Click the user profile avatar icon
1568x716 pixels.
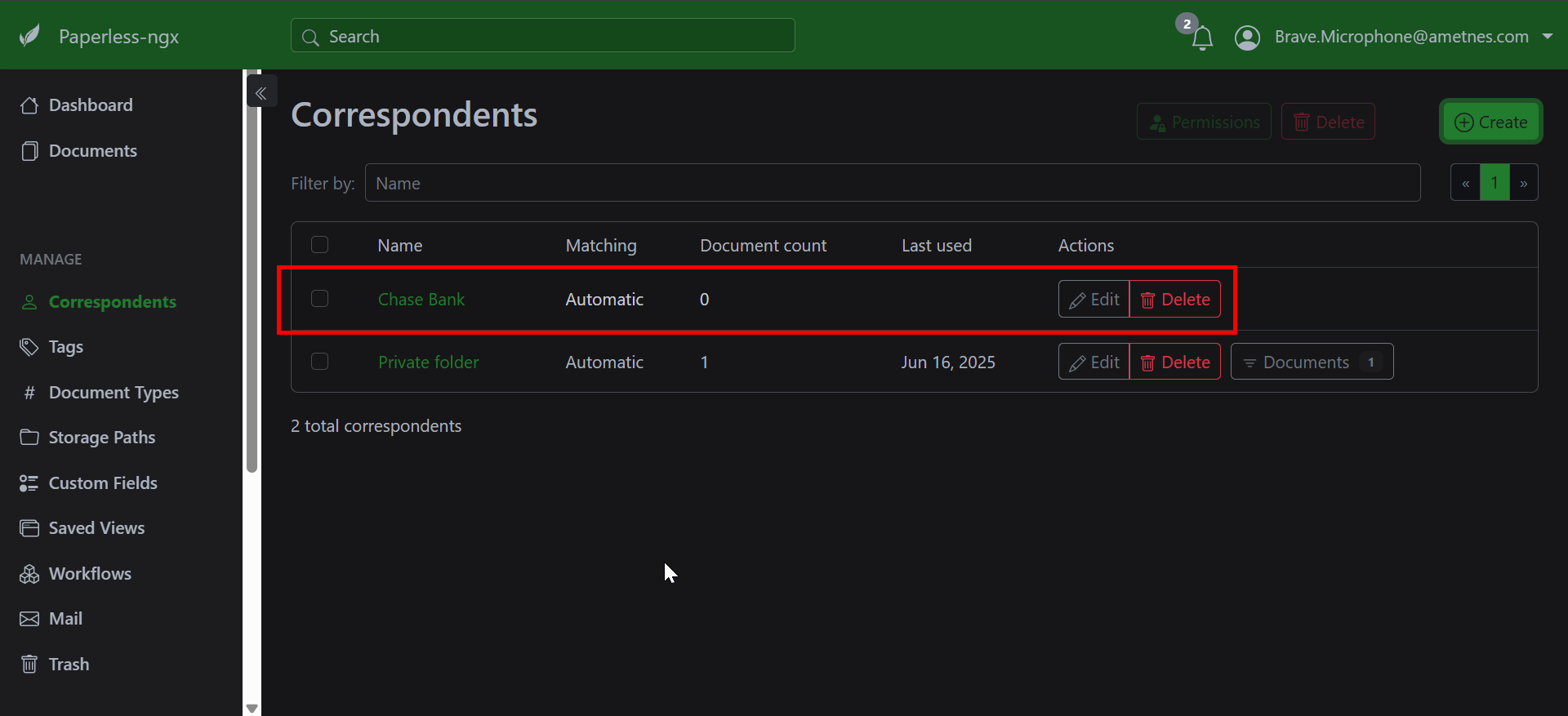point(1247,38)
